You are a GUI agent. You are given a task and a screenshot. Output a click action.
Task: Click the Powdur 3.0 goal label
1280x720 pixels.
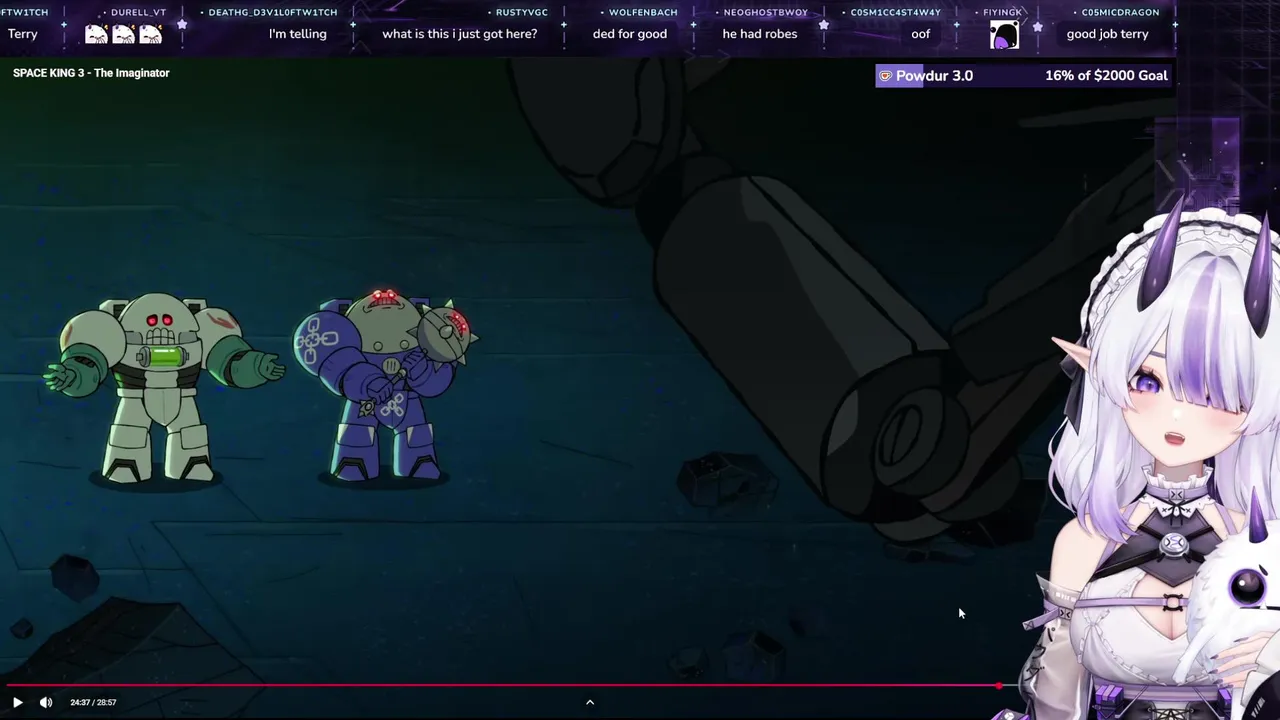934,76
